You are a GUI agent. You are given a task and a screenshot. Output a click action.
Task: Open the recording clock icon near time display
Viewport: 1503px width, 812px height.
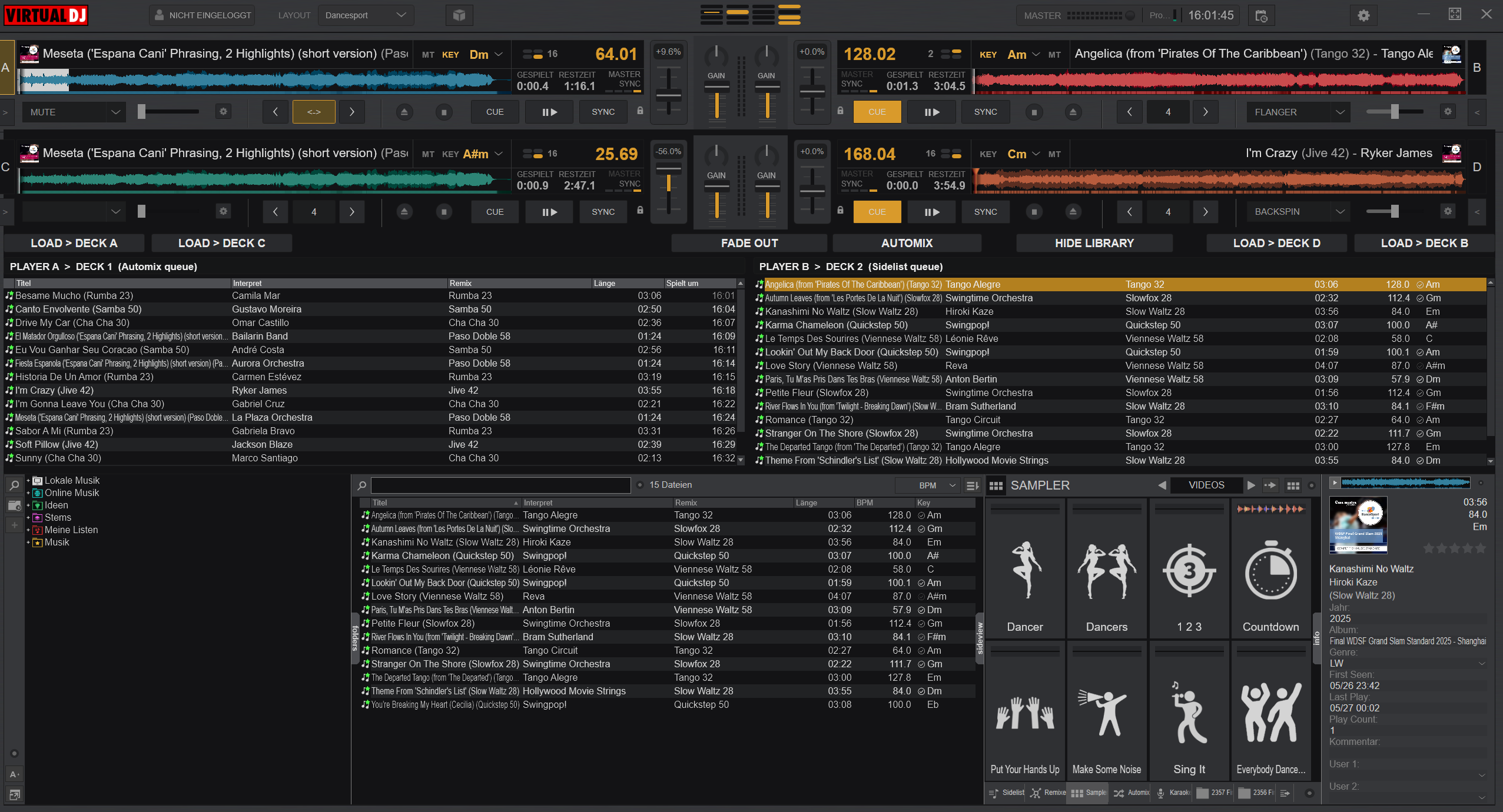click(x=1261, y=16)
